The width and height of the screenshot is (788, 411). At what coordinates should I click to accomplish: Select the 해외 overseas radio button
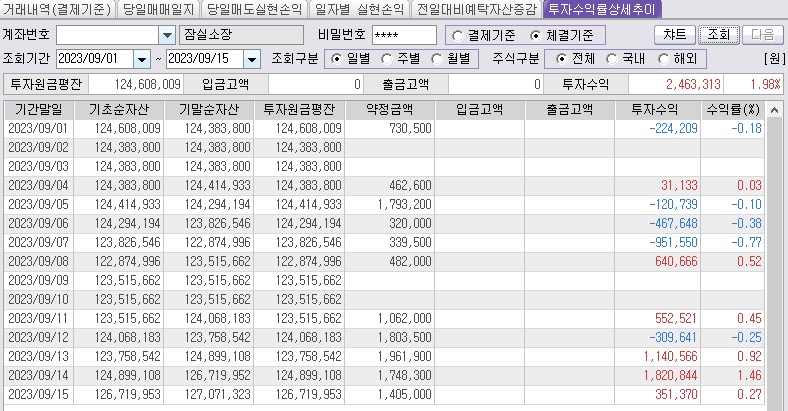pyautogui.click(x=663, y=59)
